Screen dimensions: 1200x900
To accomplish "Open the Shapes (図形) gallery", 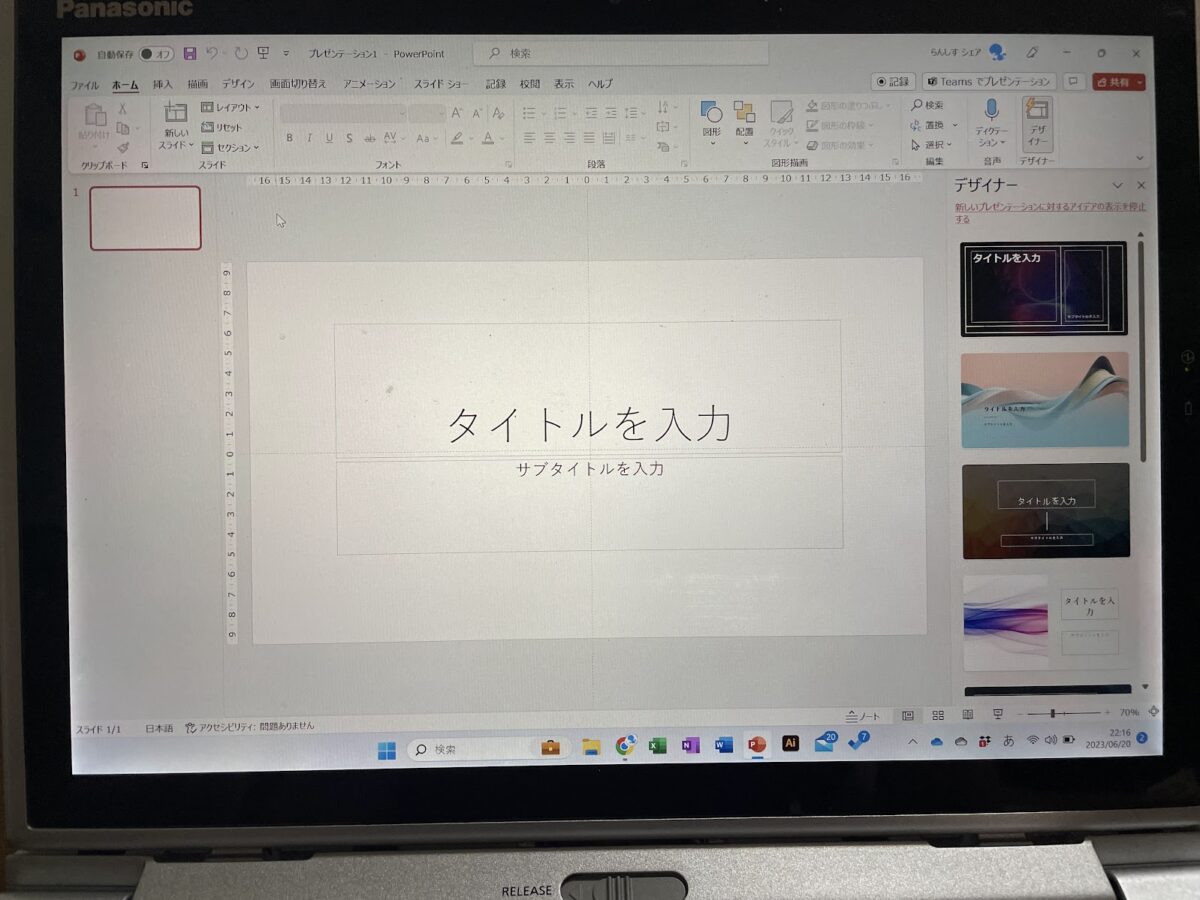I will point(711,113).
